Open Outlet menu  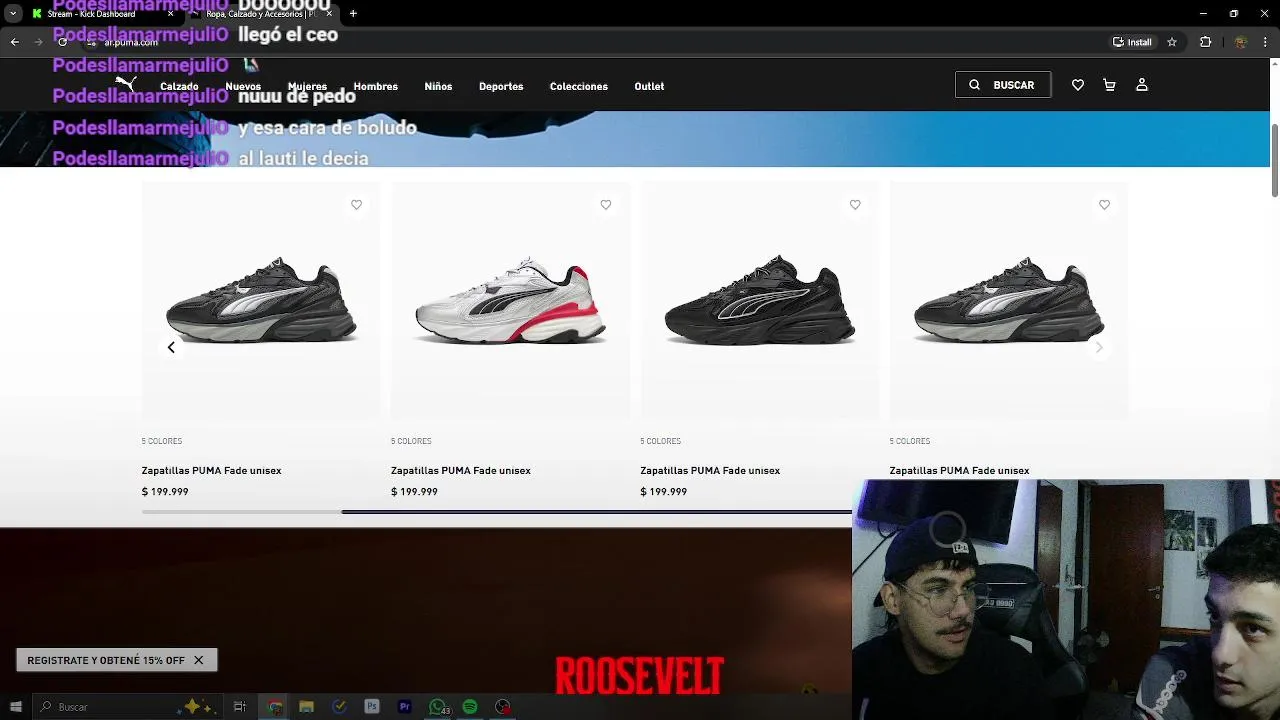coord(649,86)
